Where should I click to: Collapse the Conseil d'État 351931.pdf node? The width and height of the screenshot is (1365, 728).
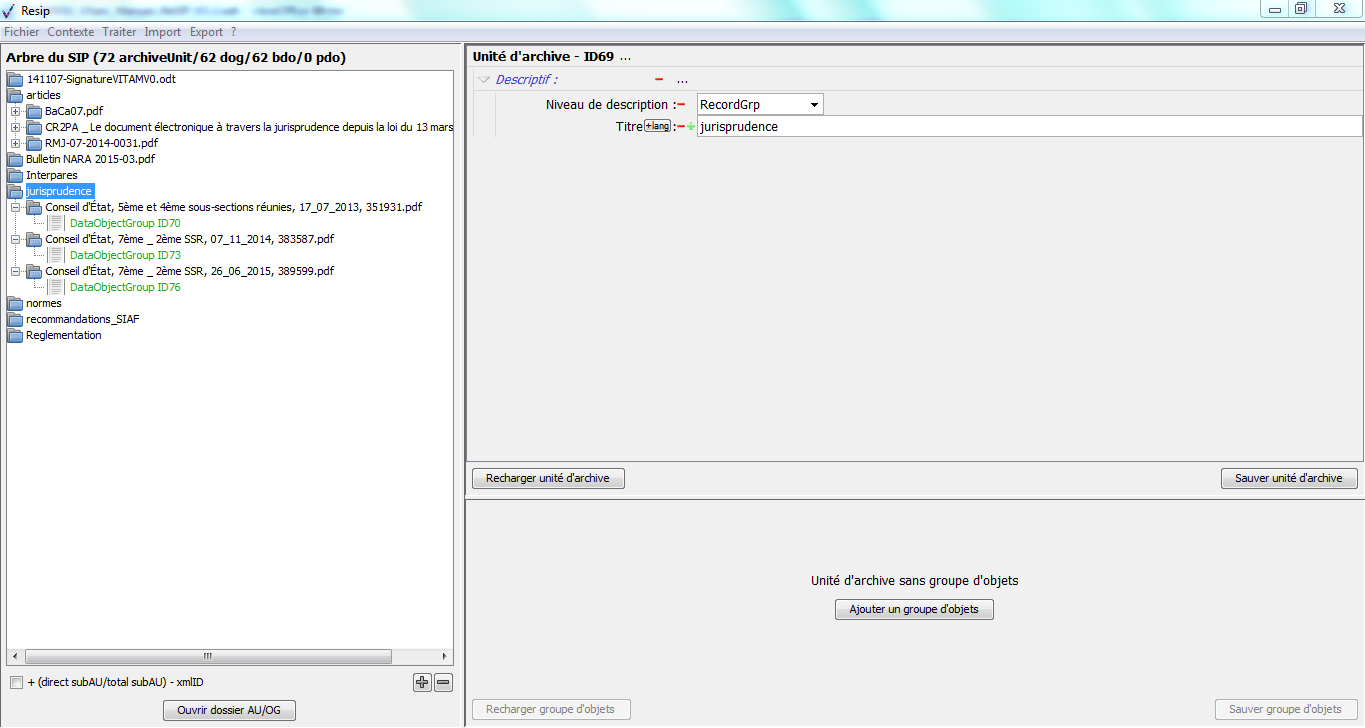pos(16,207)
